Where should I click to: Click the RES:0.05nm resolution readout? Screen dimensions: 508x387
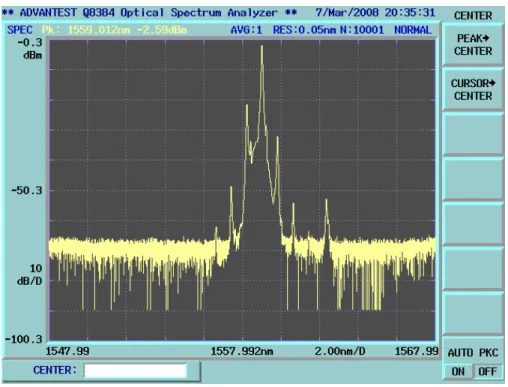[x=304, y=30]
